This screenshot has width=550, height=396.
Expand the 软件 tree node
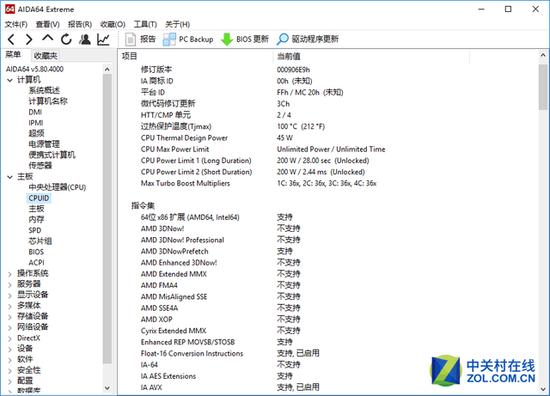(x=10, y=360)
